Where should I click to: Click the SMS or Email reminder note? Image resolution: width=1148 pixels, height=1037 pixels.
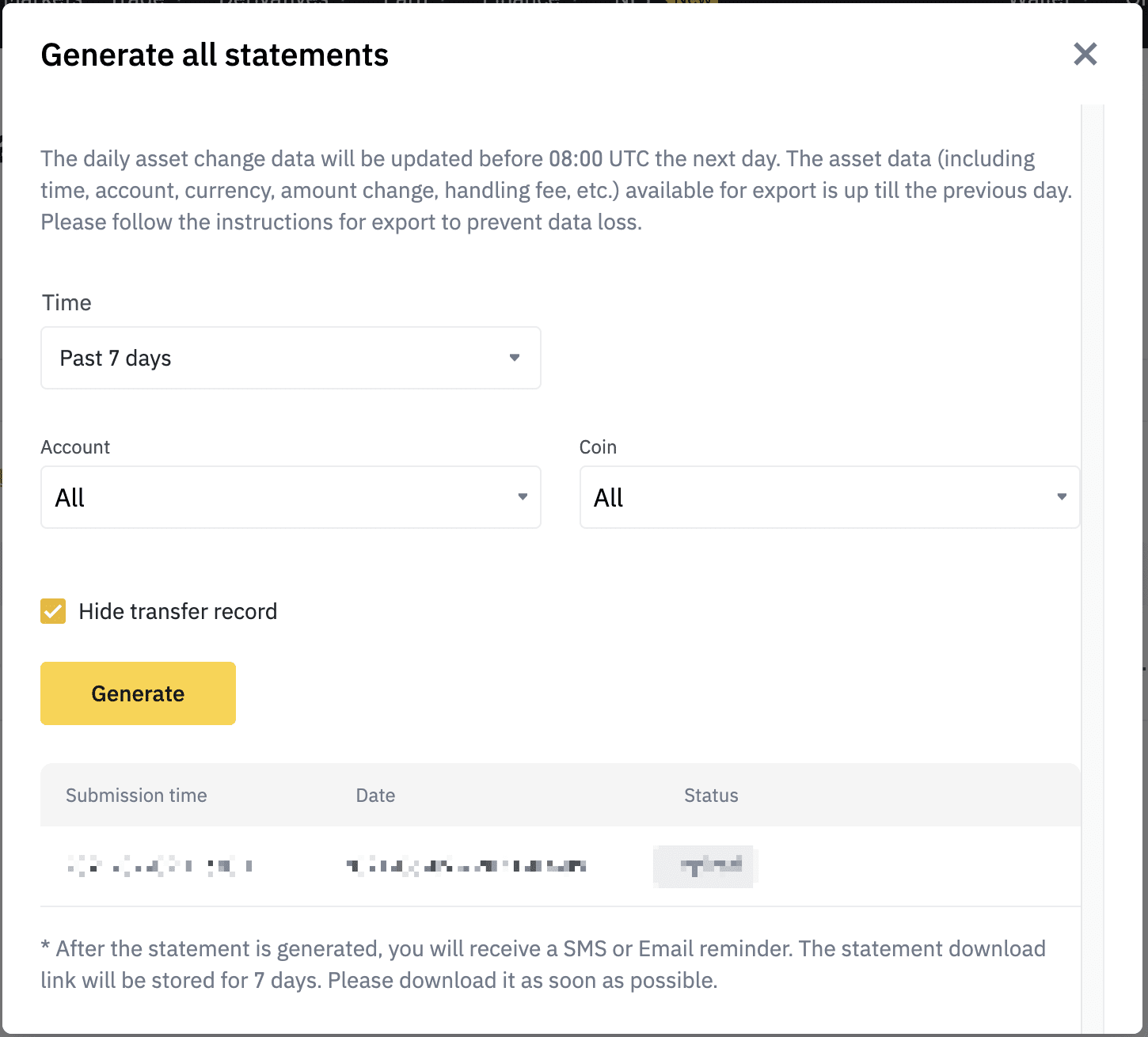pos(543,964)
